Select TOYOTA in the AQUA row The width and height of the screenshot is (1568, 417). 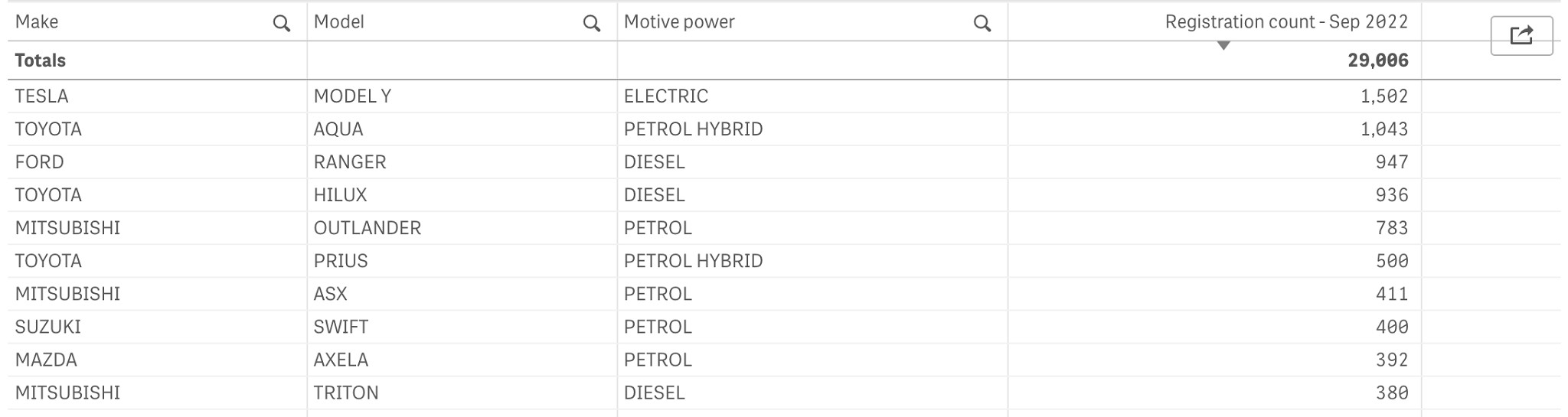48,129
